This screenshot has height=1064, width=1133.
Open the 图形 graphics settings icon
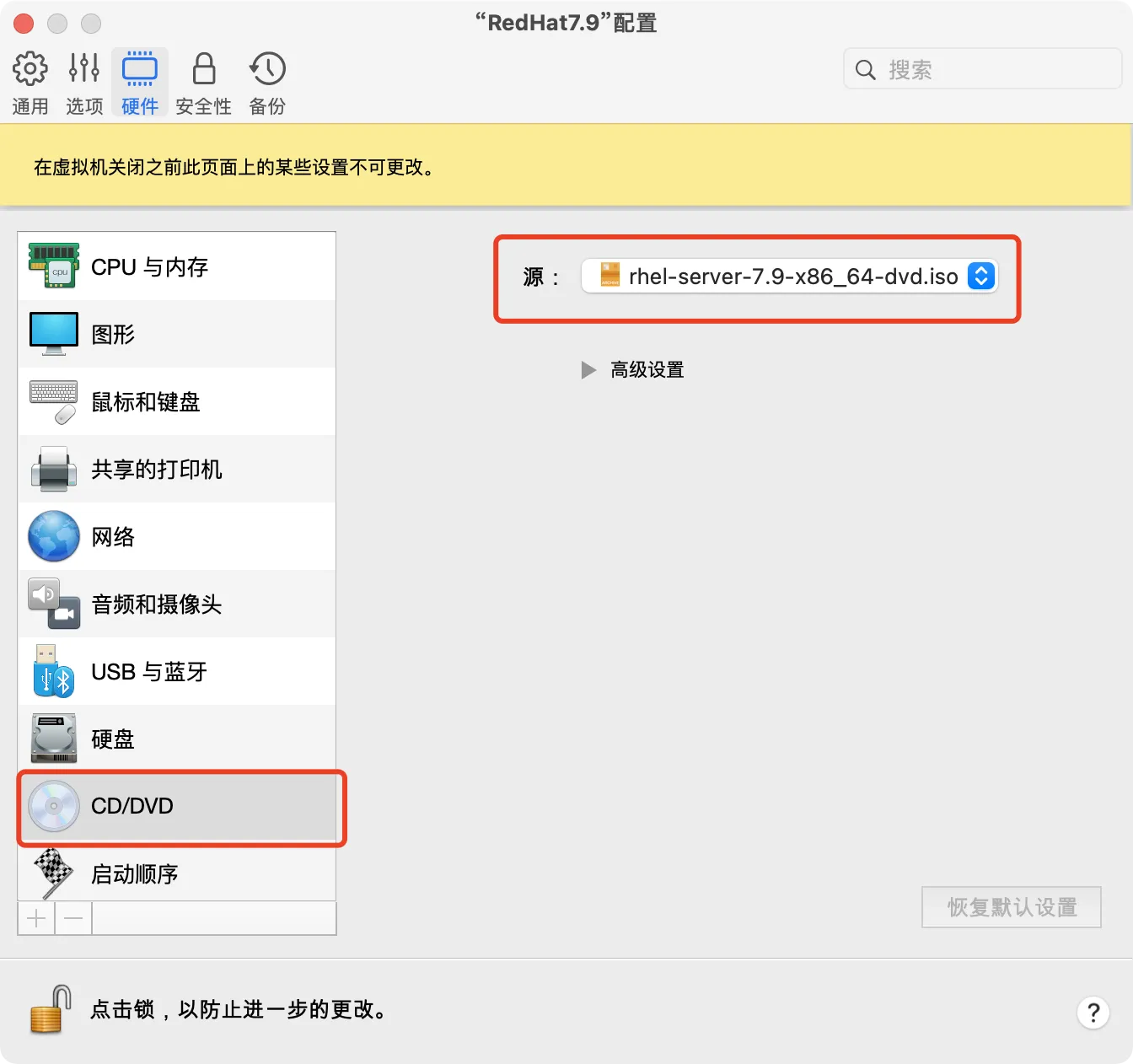(53, 334)
